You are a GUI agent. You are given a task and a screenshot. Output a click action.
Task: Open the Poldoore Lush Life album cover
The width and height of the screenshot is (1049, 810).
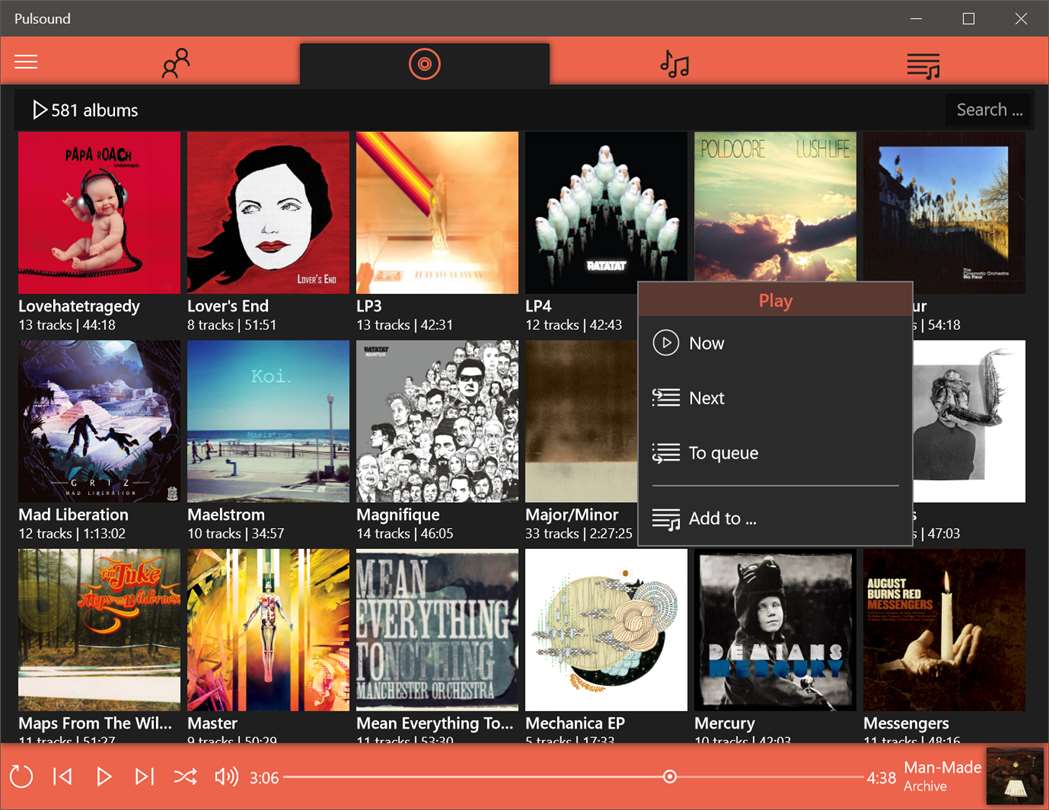[775, 206]
